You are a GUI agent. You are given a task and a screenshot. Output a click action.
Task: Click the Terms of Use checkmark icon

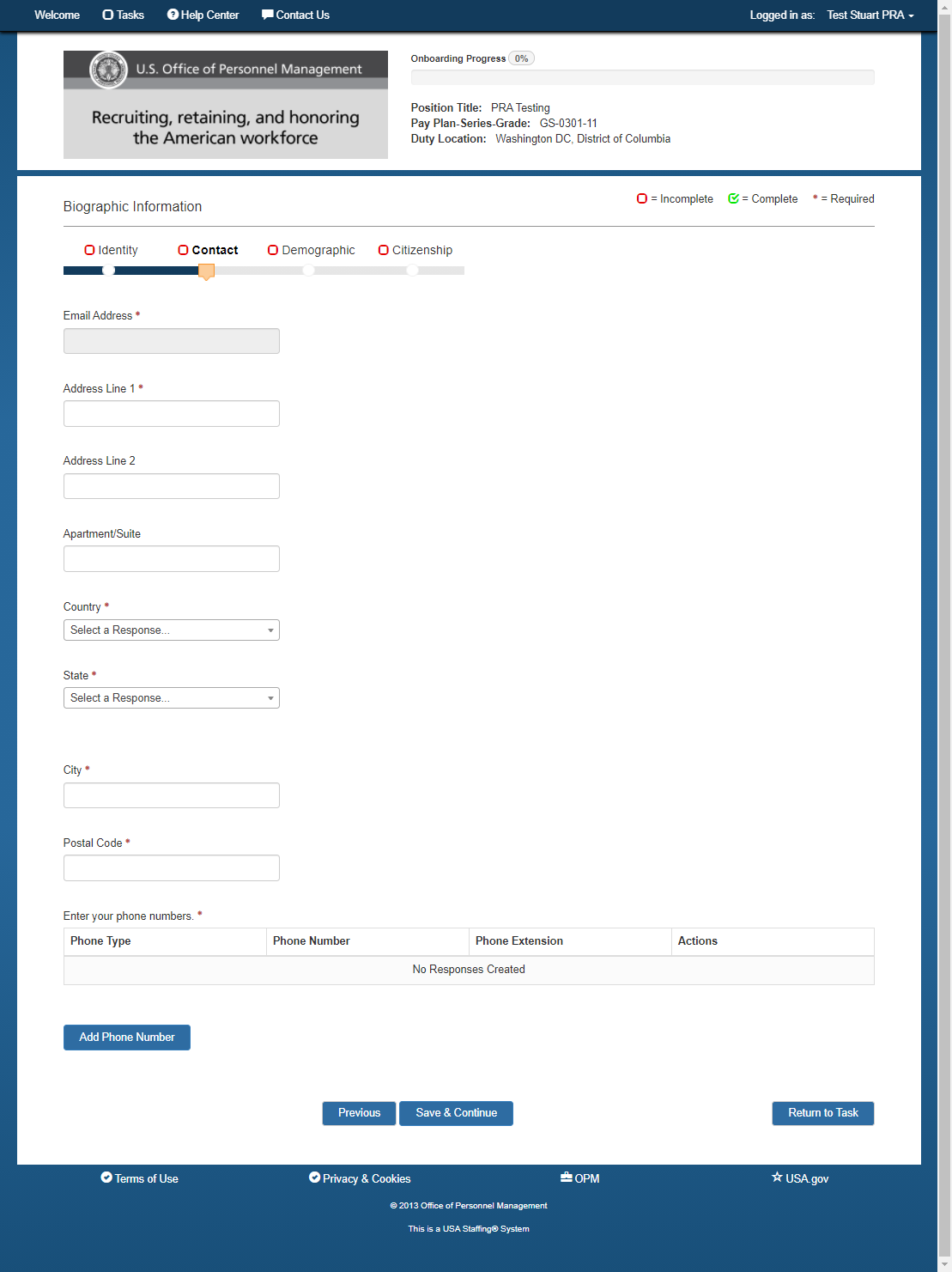(106, 1178)
